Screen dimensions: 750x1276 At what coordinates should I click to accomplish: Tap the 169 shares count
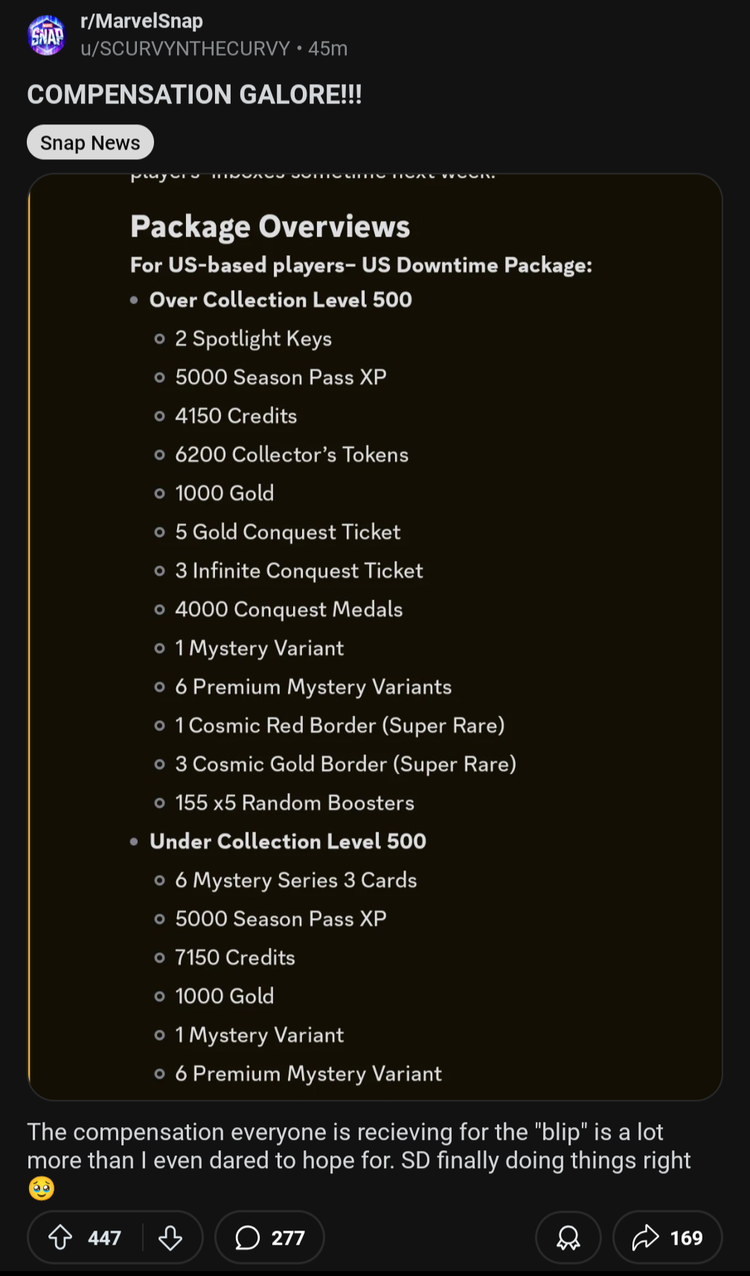[686, 1238]
